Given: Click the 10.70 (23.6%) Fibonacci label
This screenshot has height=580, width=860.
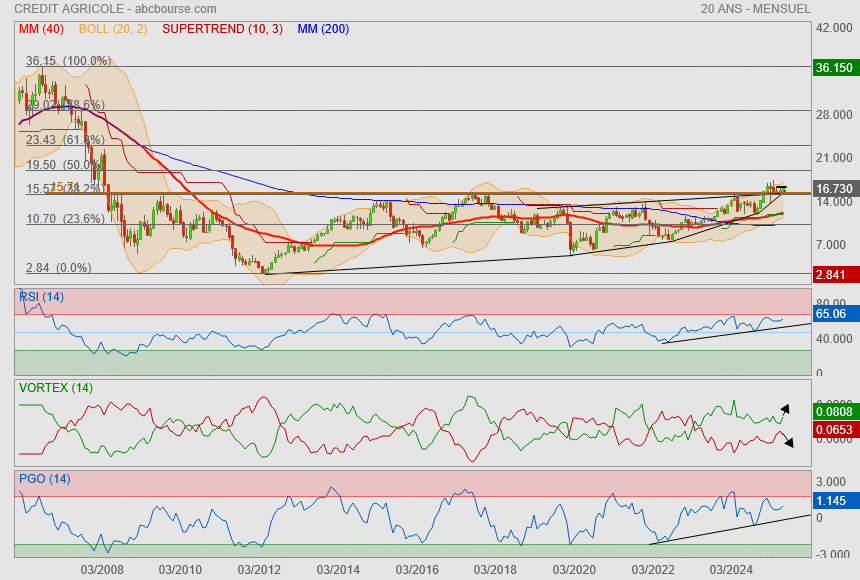Looking at the screenshot, I should click(65, 219).
